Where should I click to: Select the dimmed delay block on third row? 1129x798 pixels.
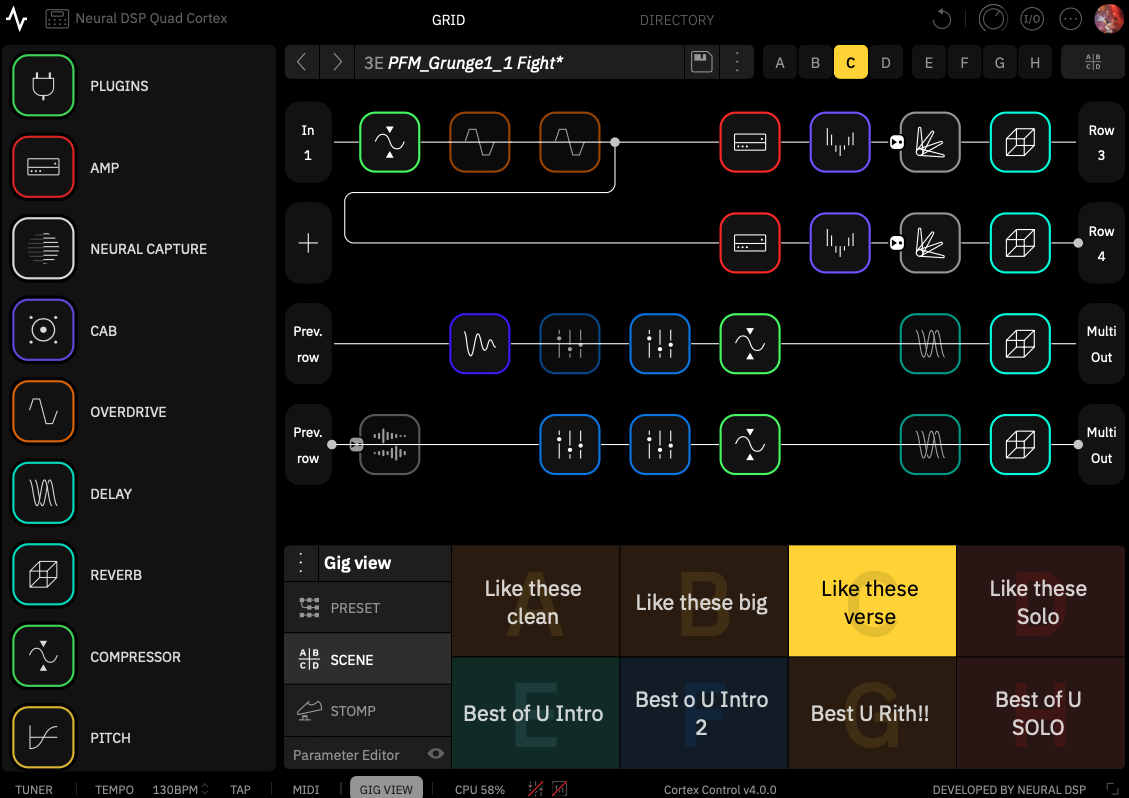point(930,344)
